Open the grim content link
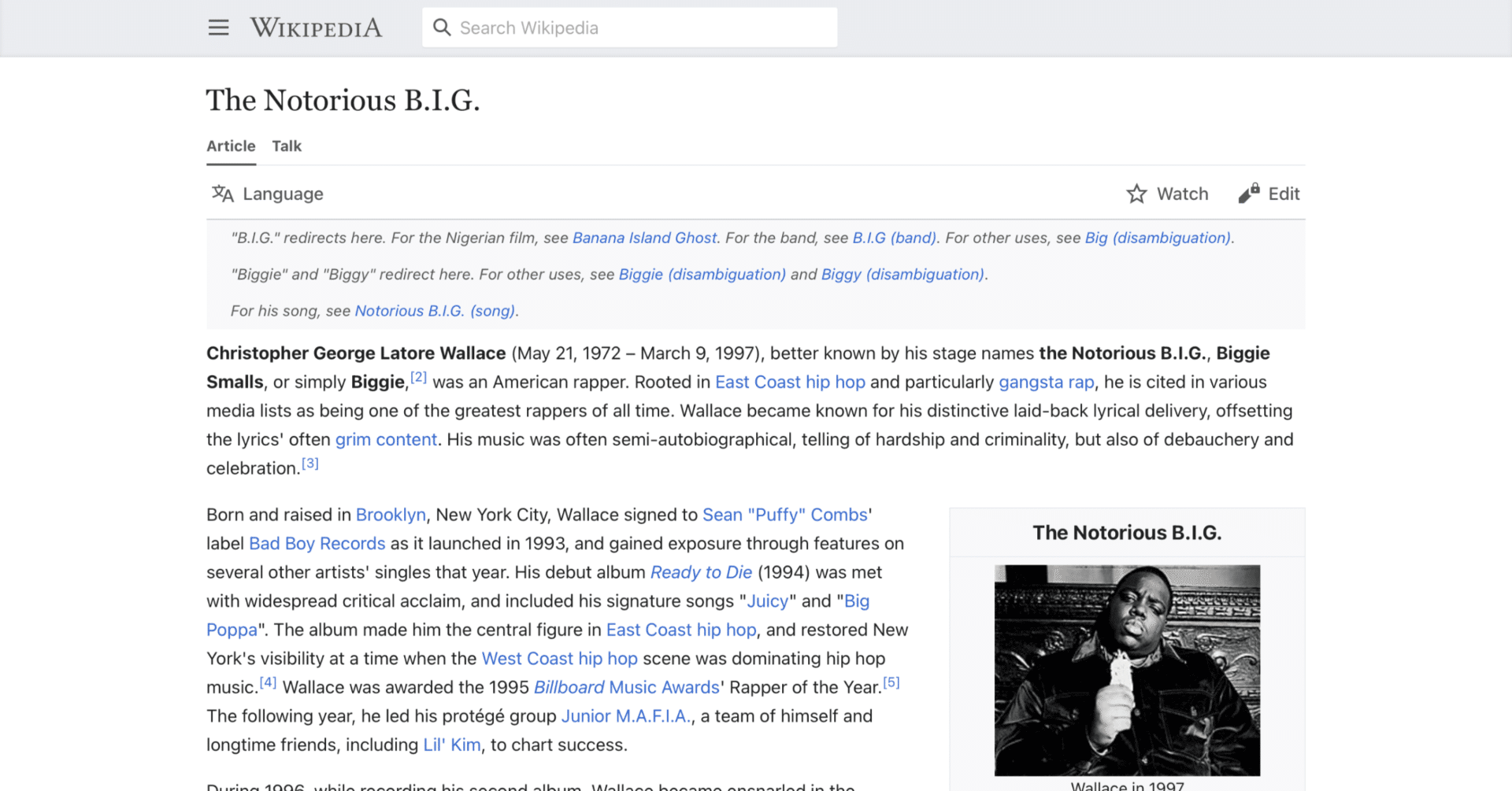The width and height of the screenshot is (1512, 791). pos(386,440)
